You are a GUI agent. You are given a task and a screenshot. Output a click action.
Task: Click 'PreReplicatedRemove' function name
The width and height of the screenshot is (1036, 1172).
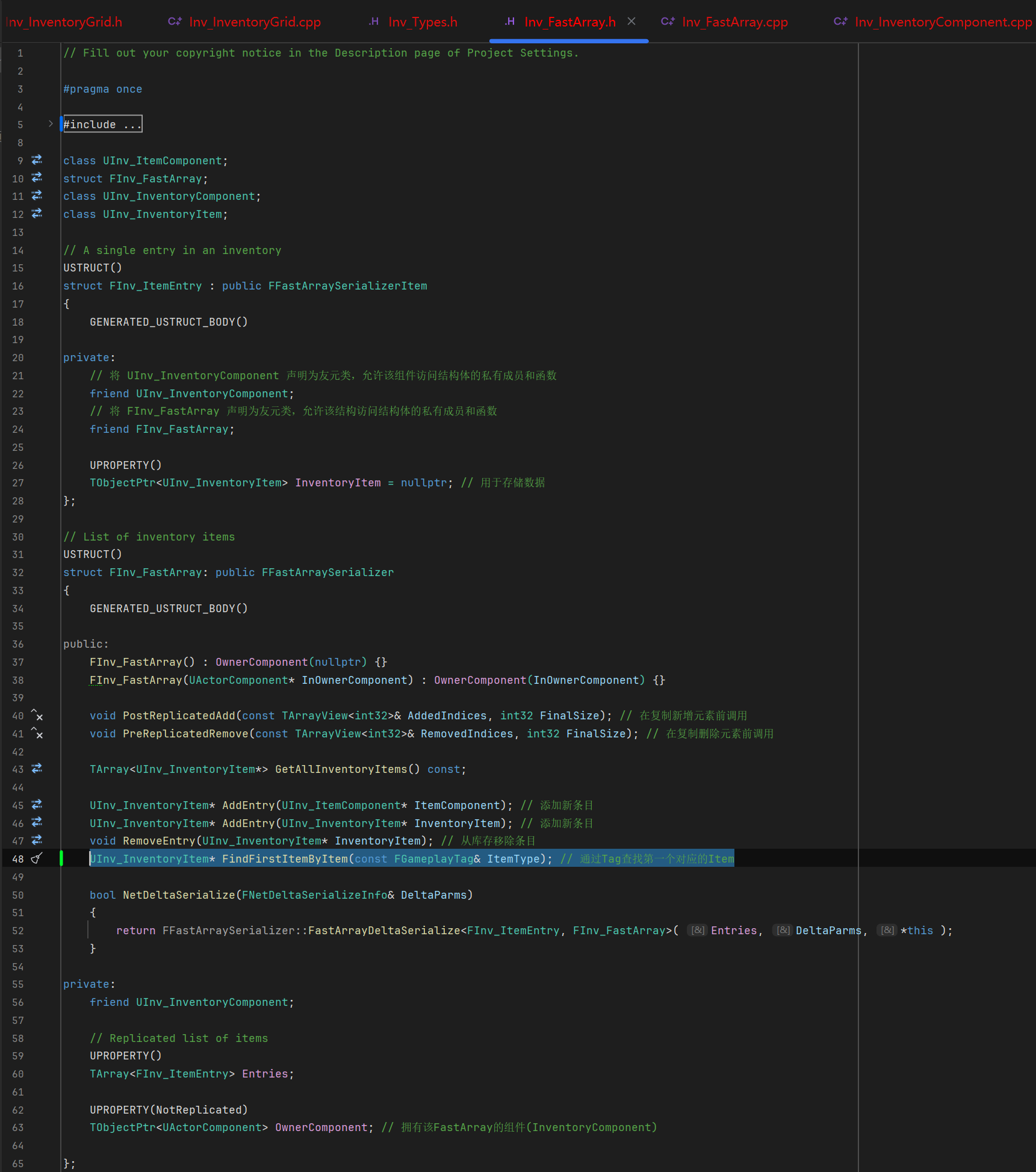[x=185, y=734]
